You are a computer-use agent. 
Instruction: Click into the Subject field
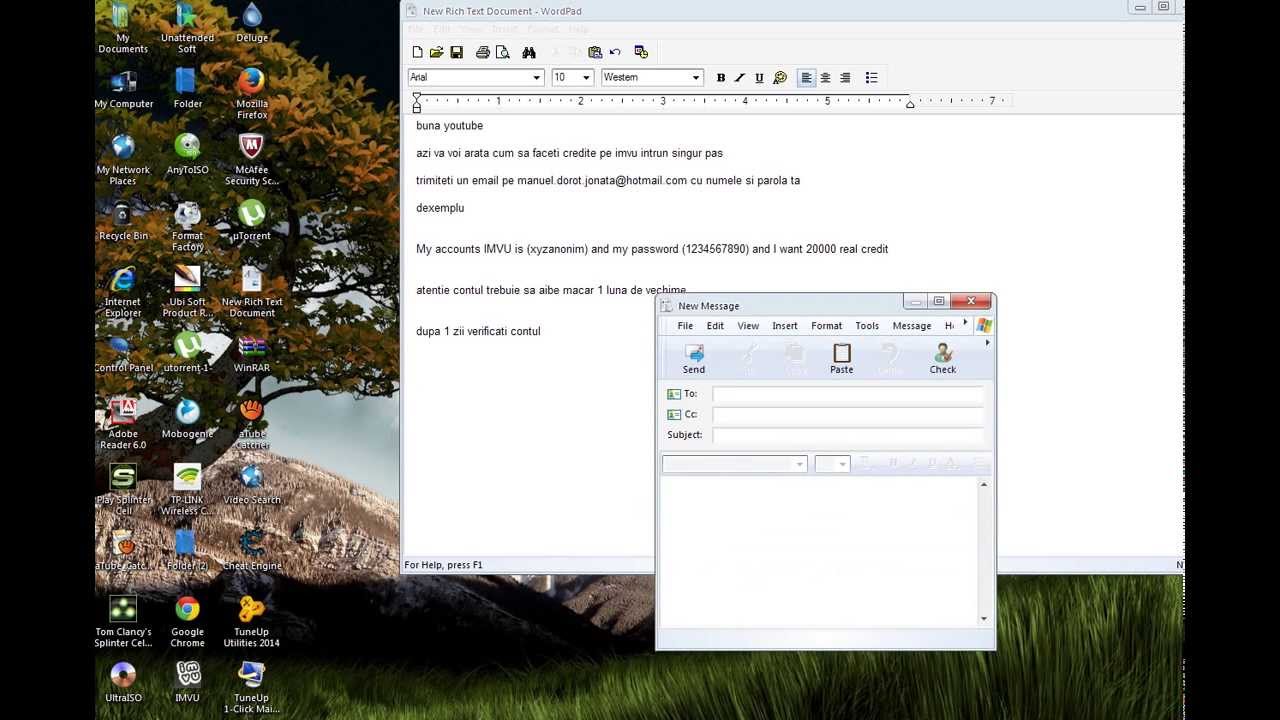(x=848, y=435)
